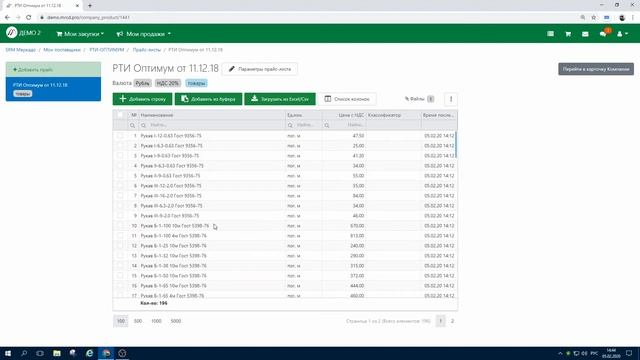The width and height of the screenshot is (640, 360).
Task: Set page size to 500
Action: [x=138, y=321]
